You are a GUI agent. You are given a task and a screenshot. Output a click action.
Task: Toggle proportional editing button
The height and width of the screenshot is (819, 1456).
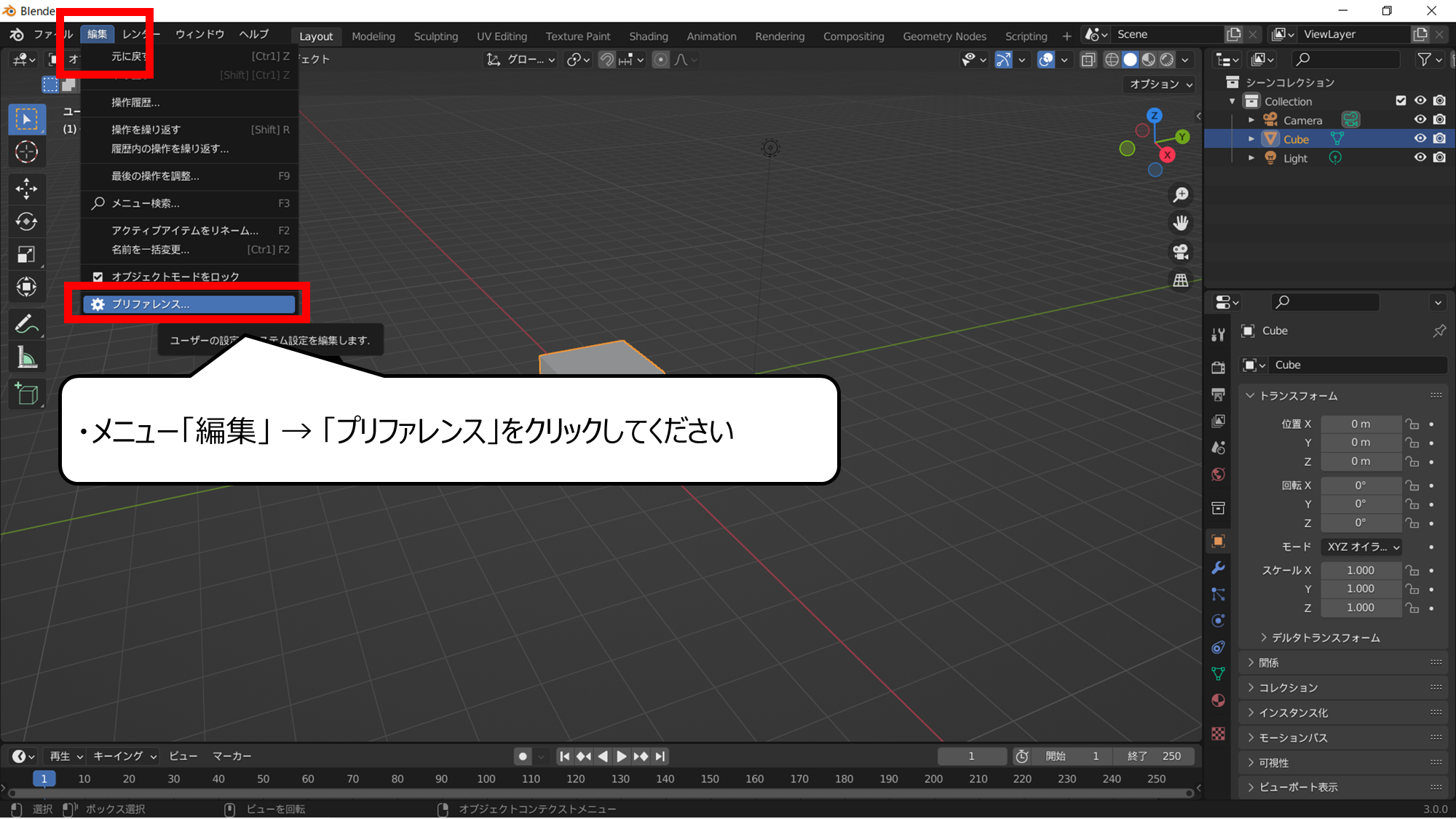660,60
